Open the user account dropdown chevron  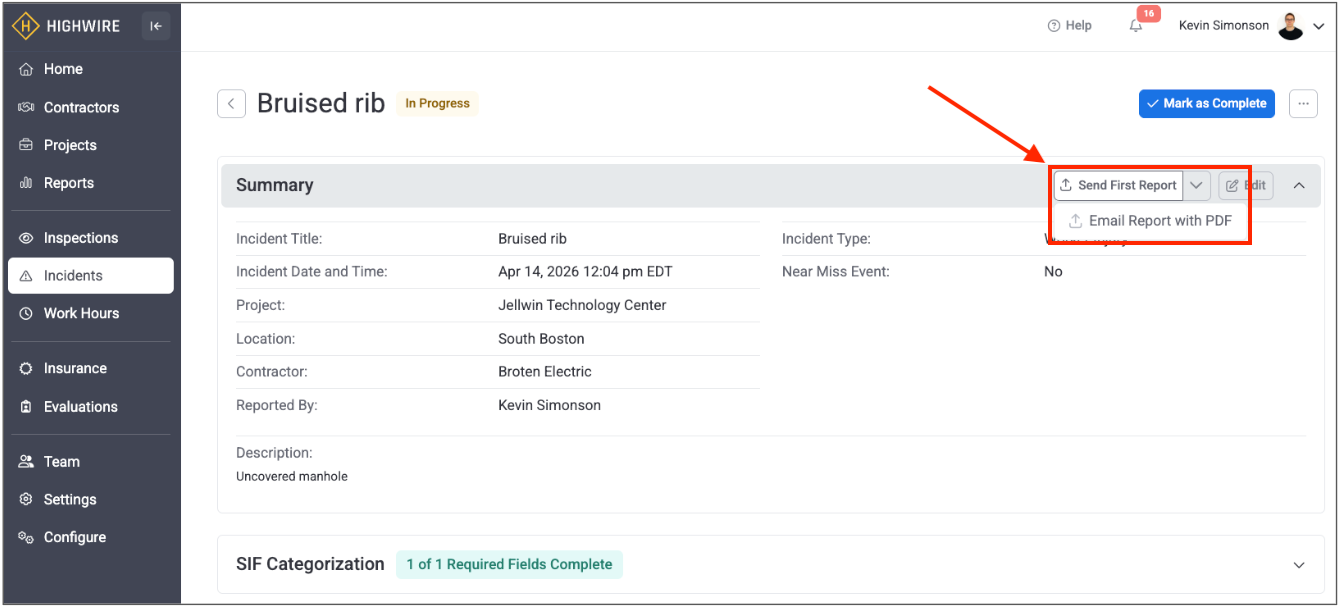pos(1319,27)
